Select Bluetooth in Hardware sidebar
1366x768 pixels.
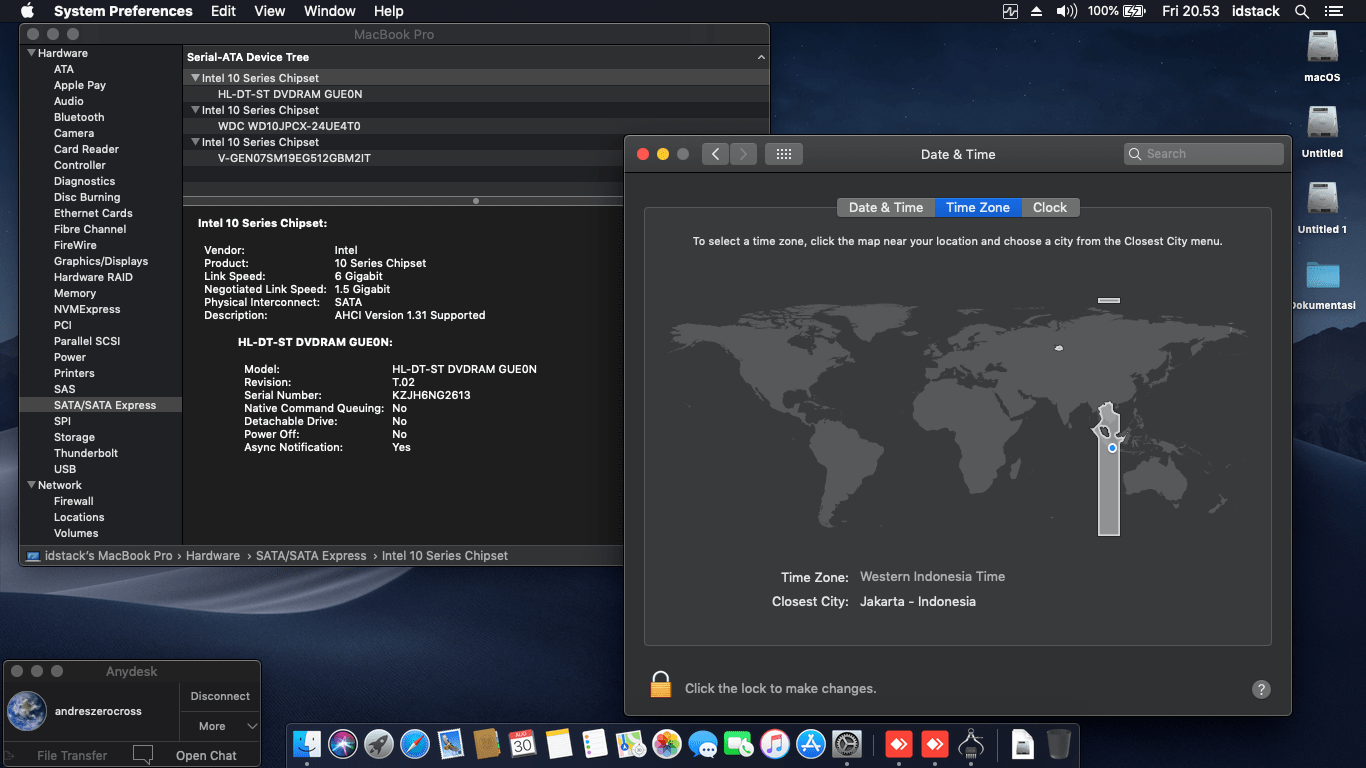[79, 117]
